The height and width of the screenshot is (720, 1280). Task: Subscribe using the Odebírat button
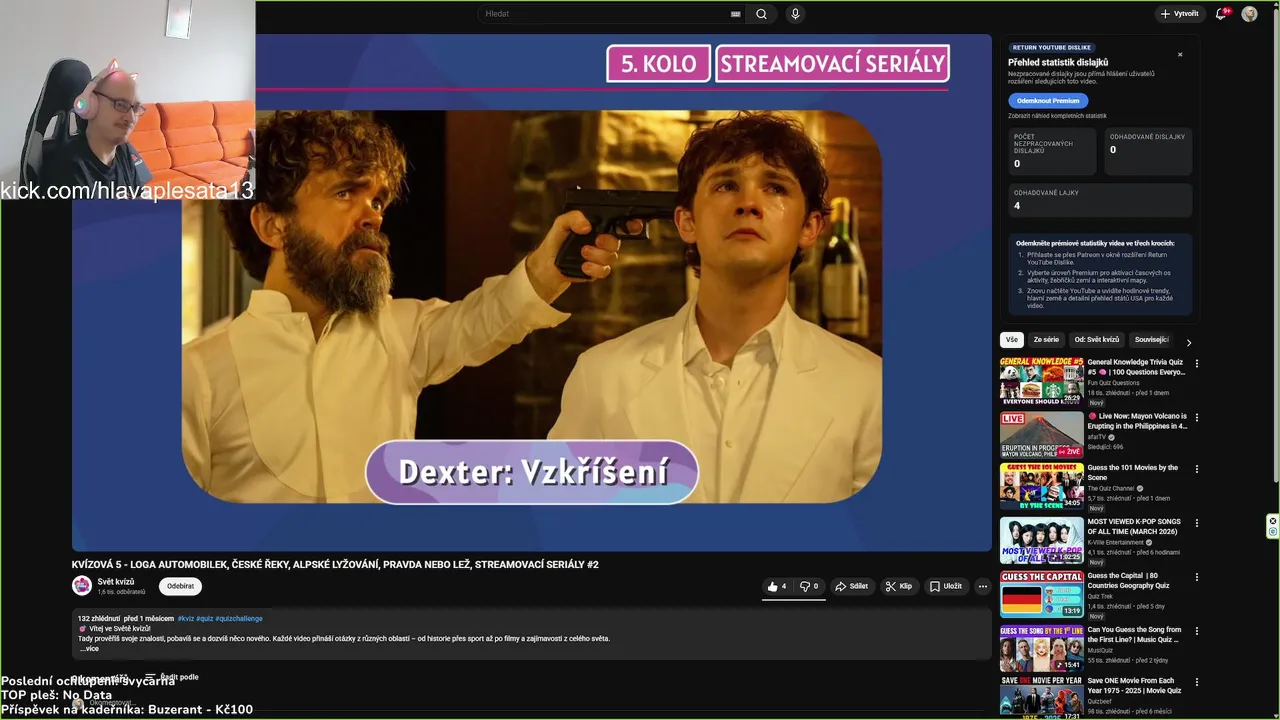click(180, 586)
